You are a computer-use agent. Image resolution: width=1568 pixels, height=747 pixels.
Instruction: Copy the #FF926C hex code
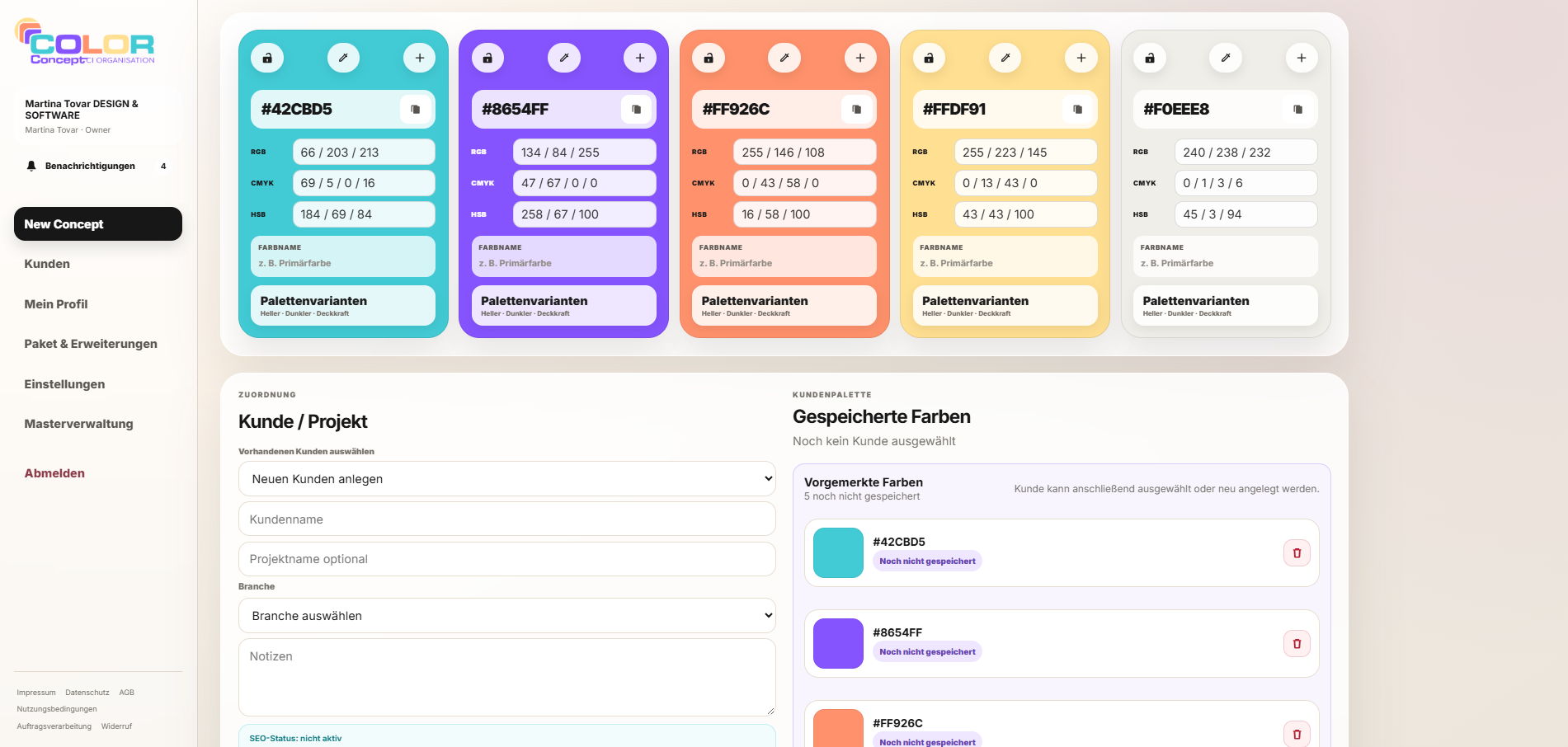click(x=857, y=109)
